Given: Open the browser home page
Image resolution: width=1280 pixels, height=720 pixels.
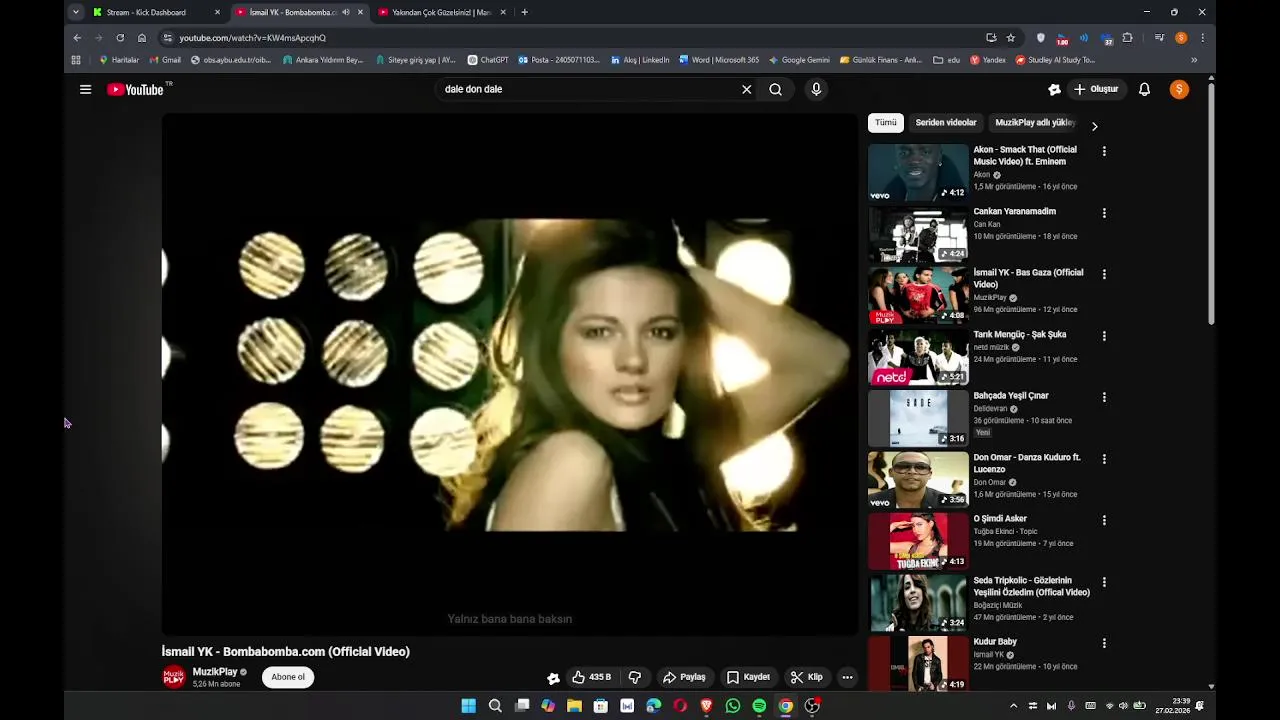Looking at the screenshot, I should pos(142,38).
